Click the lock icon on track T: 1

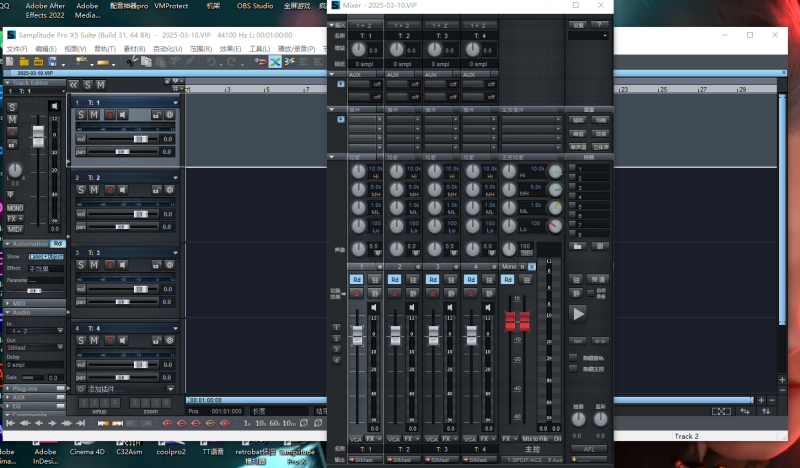point(157,115)
